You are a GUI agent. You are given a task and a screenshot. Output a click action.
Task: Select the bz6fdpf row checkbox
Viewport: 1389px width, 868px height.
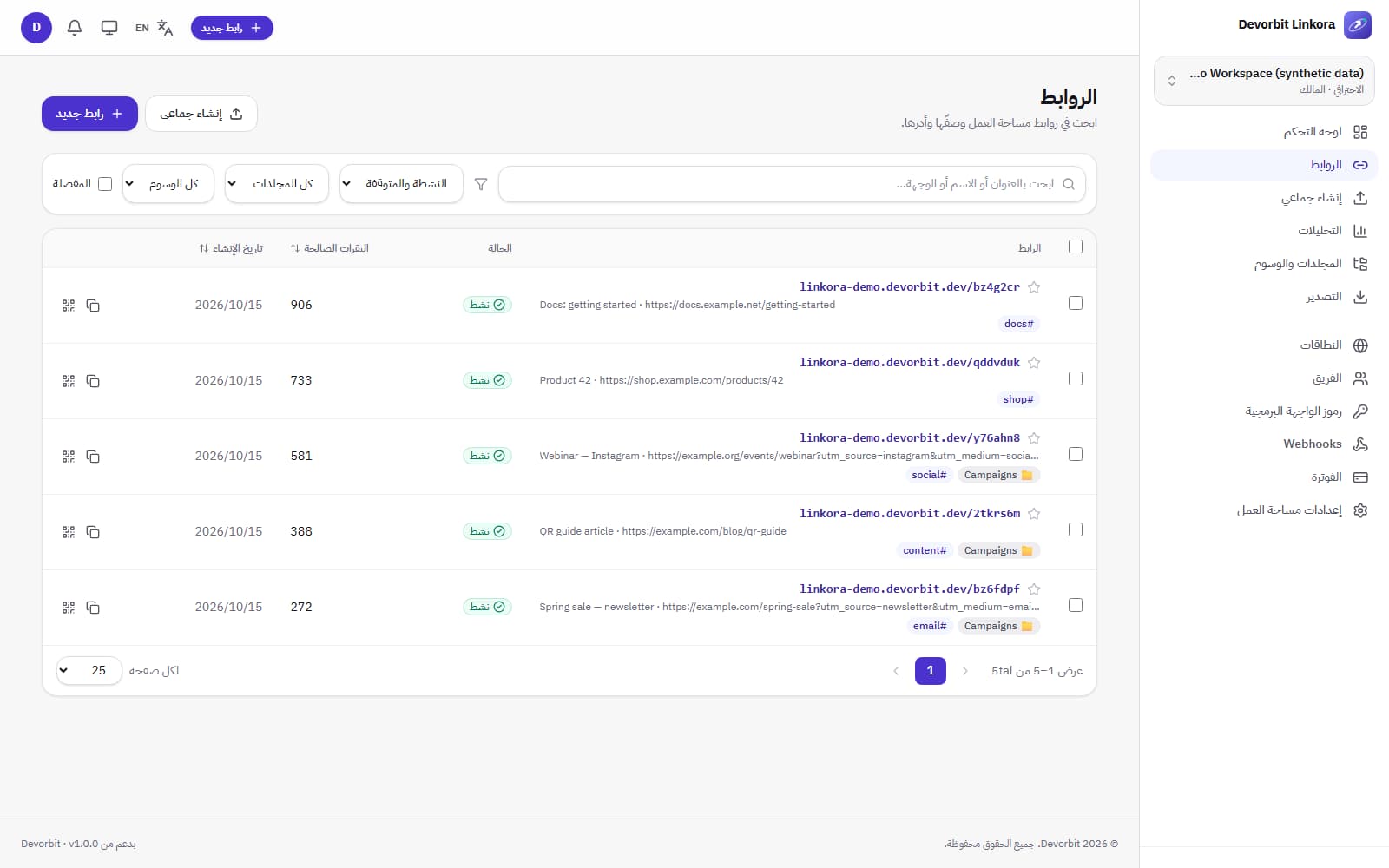[1076, 605]
